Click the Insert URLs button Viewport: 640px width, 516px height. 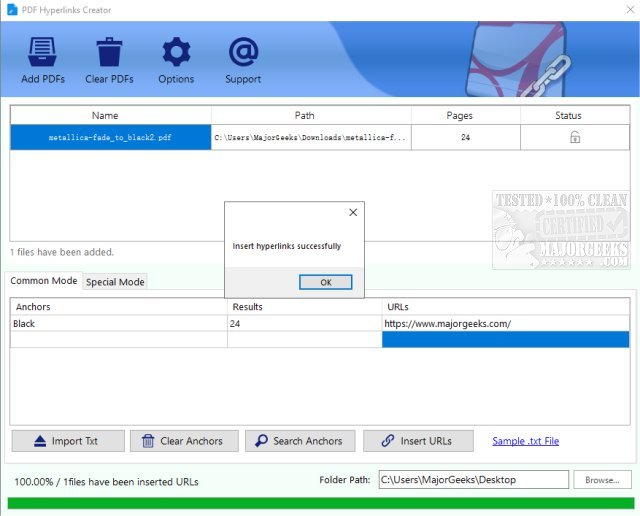(416, 441)
